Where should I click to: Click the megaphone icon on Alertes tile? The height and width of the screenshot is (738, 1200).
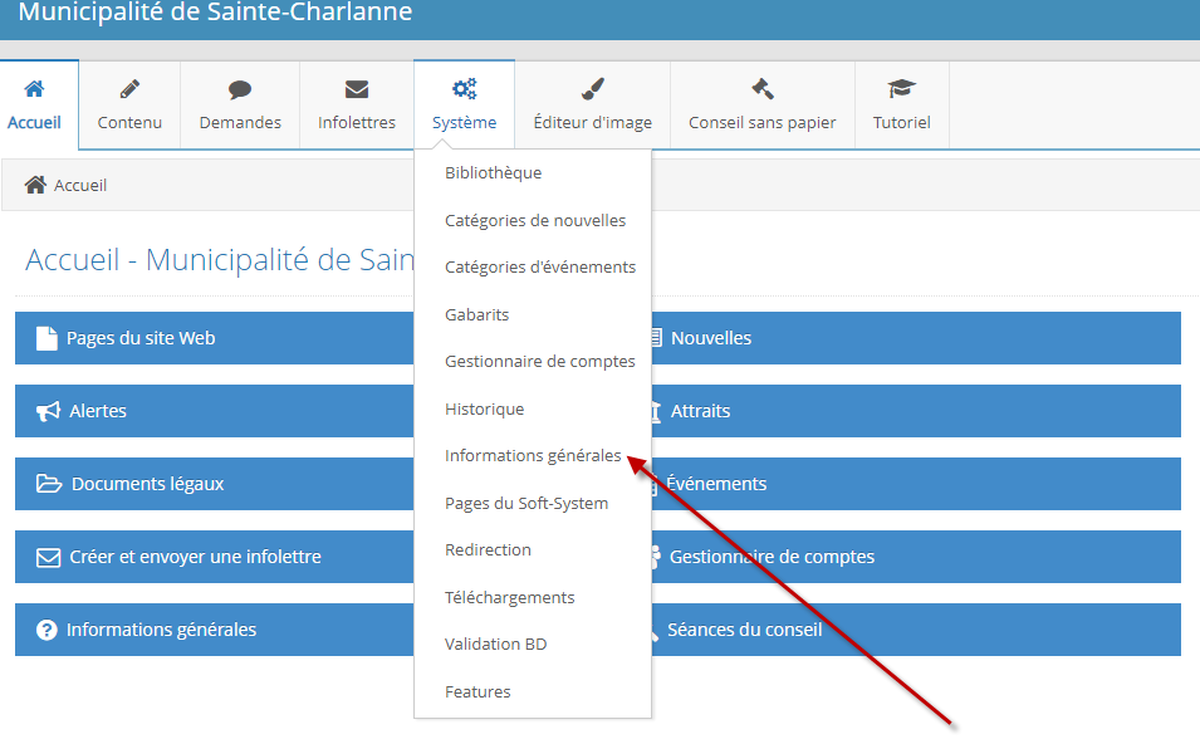coord(48,411)
